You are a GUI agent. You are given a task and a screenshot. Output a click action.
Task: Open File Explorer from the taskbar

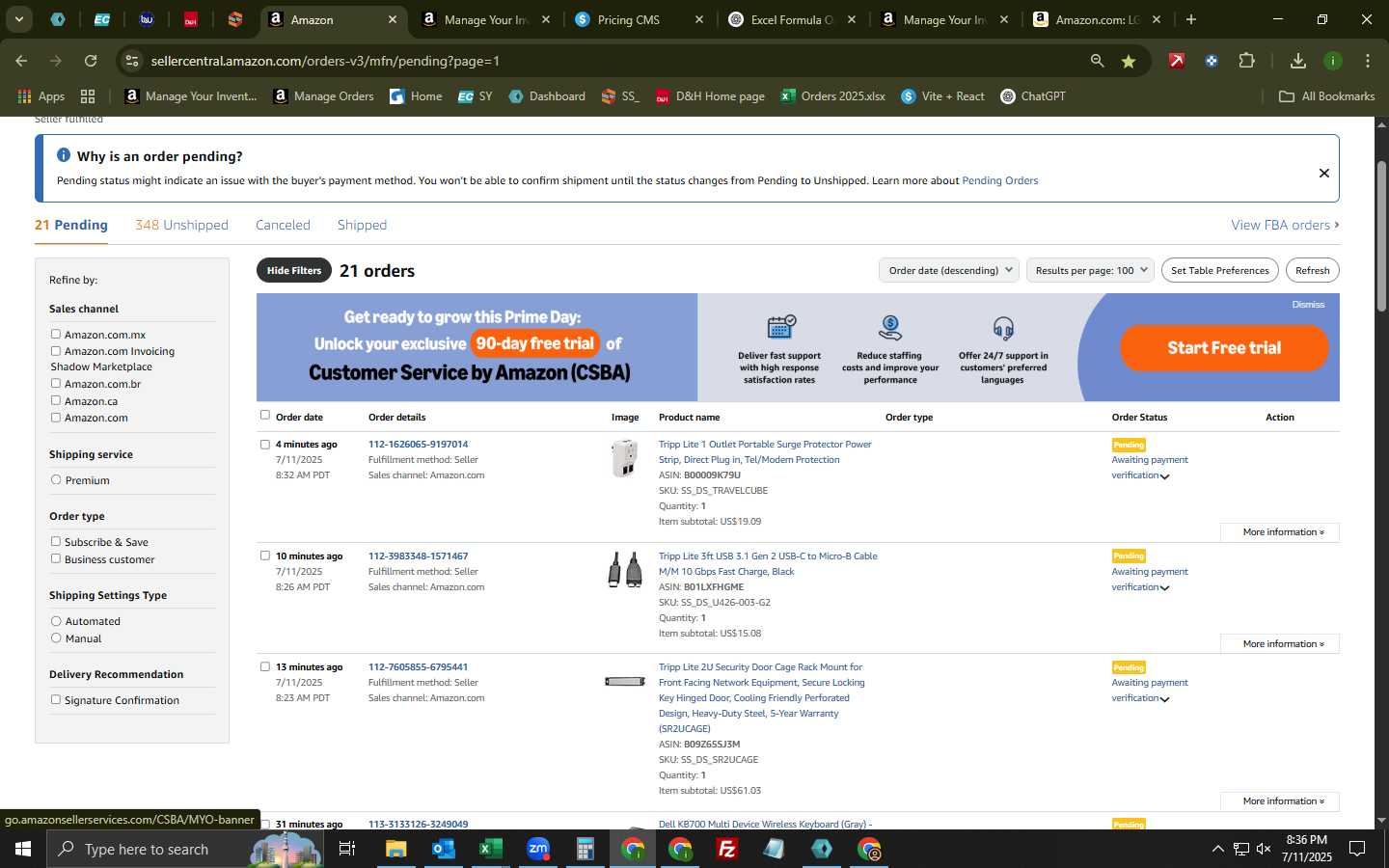(x=396, y=849)
